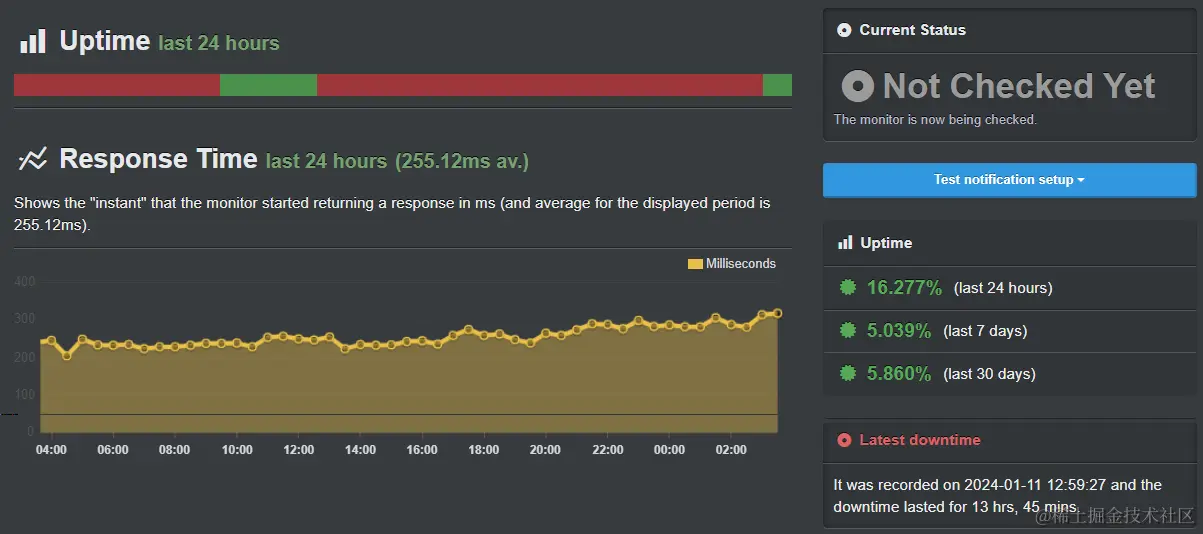1203x534 pixels.
Task: Click the Current Status circle icon
Action: 844,30
